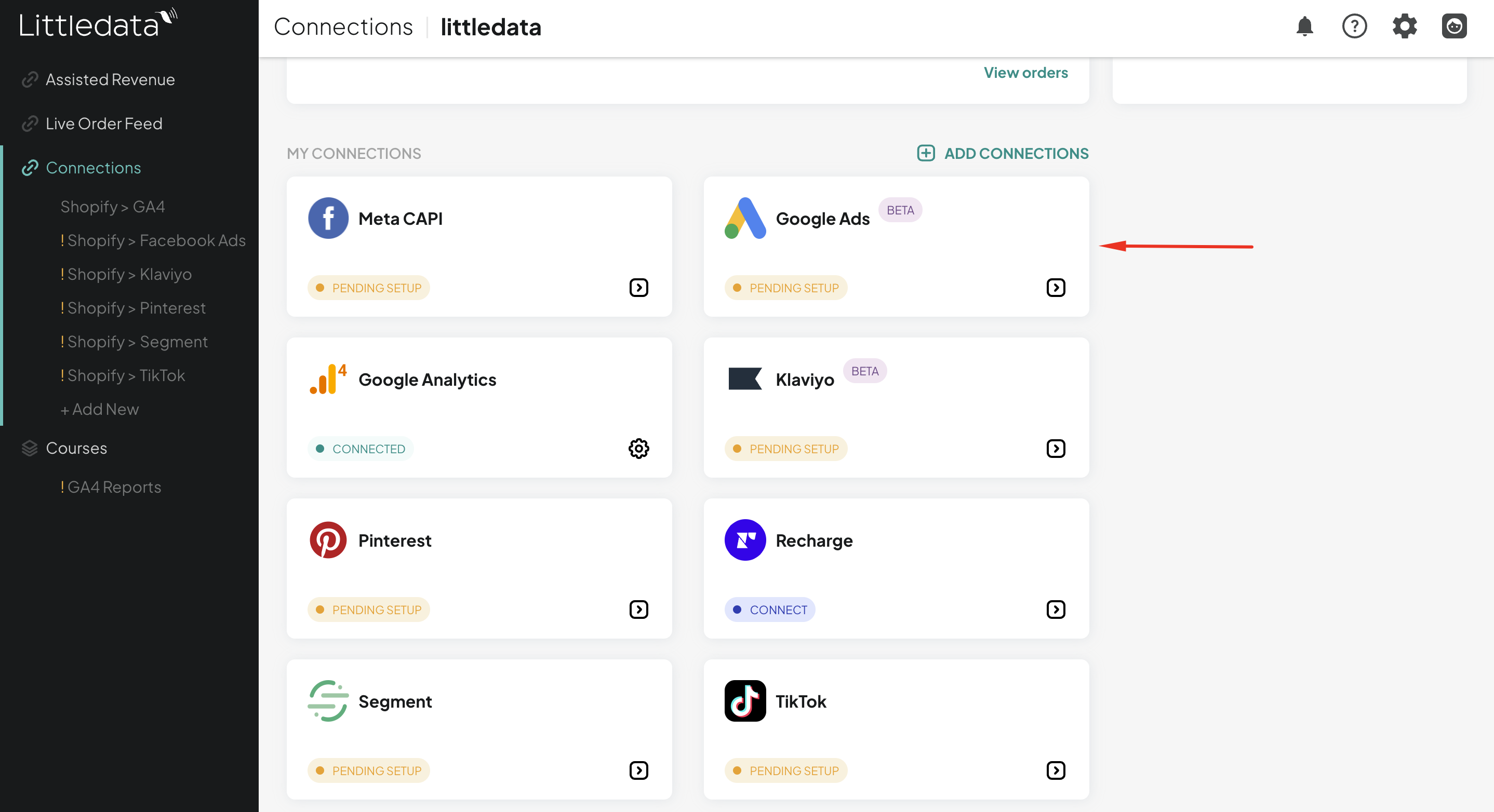Viewport: 1494px width, 812px height.
Task: Open Courses section
Action: click(x=76, y=449)
